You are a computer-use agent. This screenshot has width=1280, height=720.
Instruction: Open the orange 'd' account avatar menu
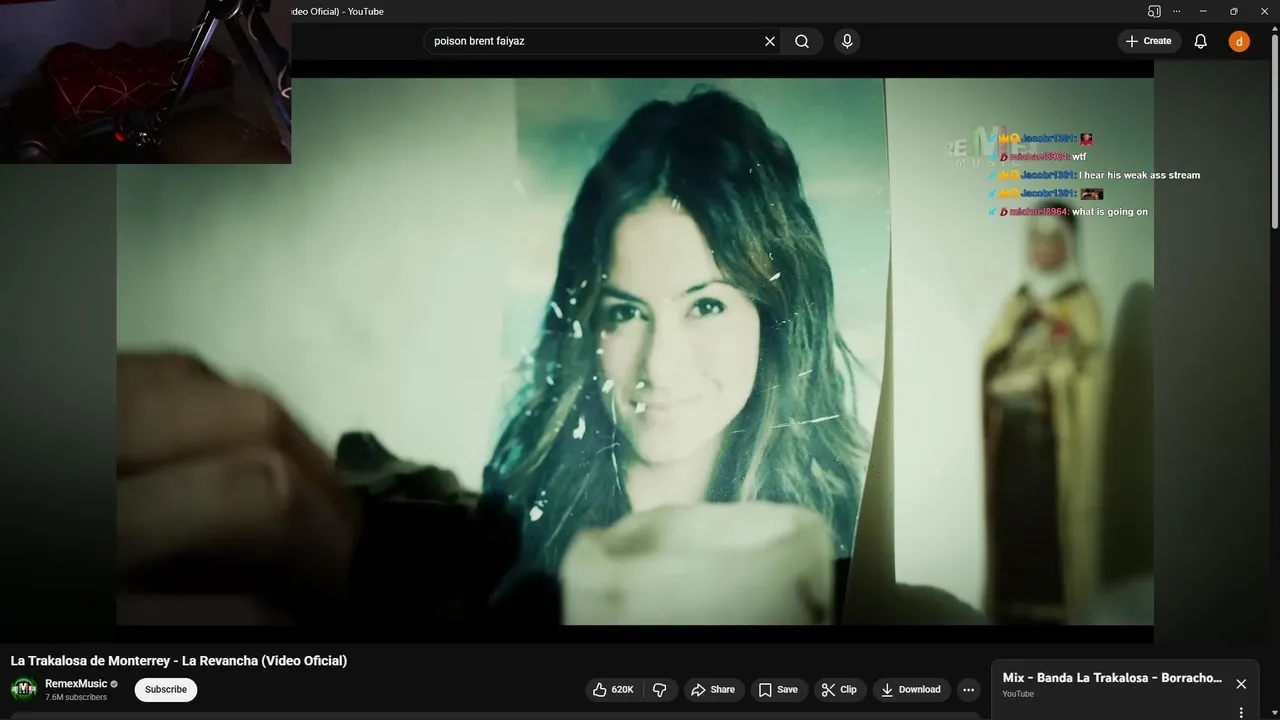1239,41
